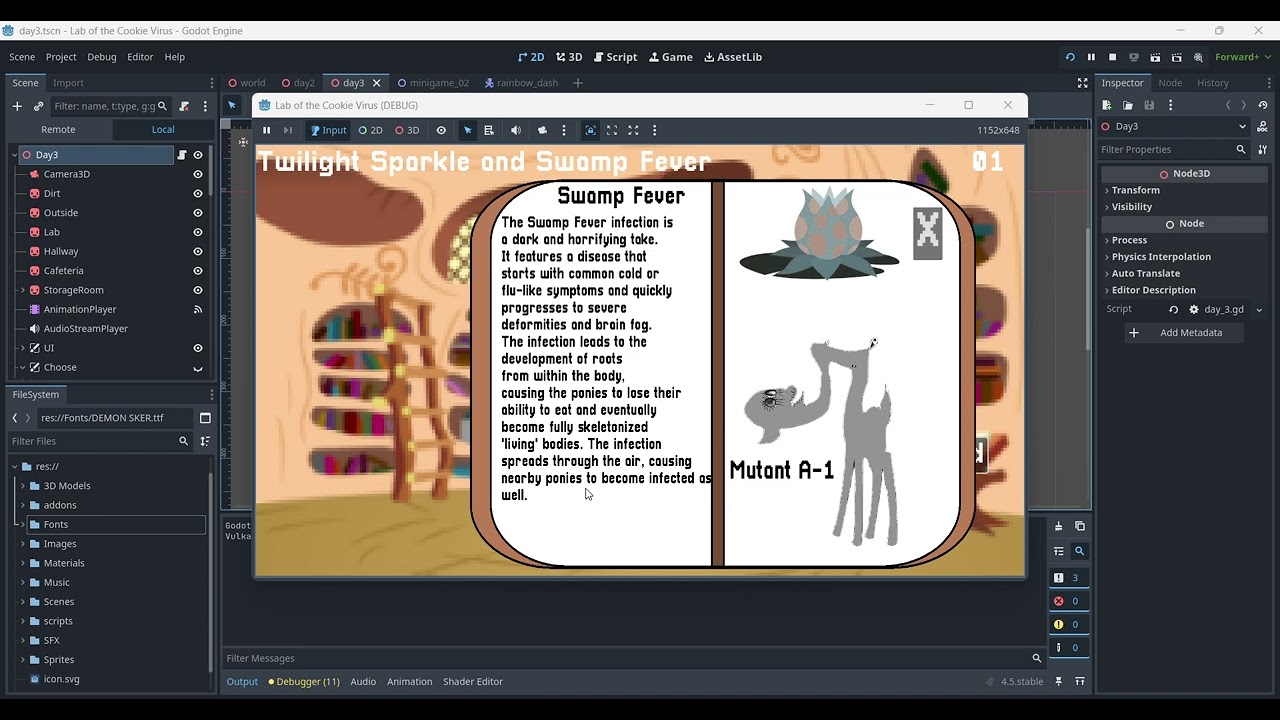Switch to Remote scene tree
Viewport: 1280px width, 720px height.
click(58, 129)
